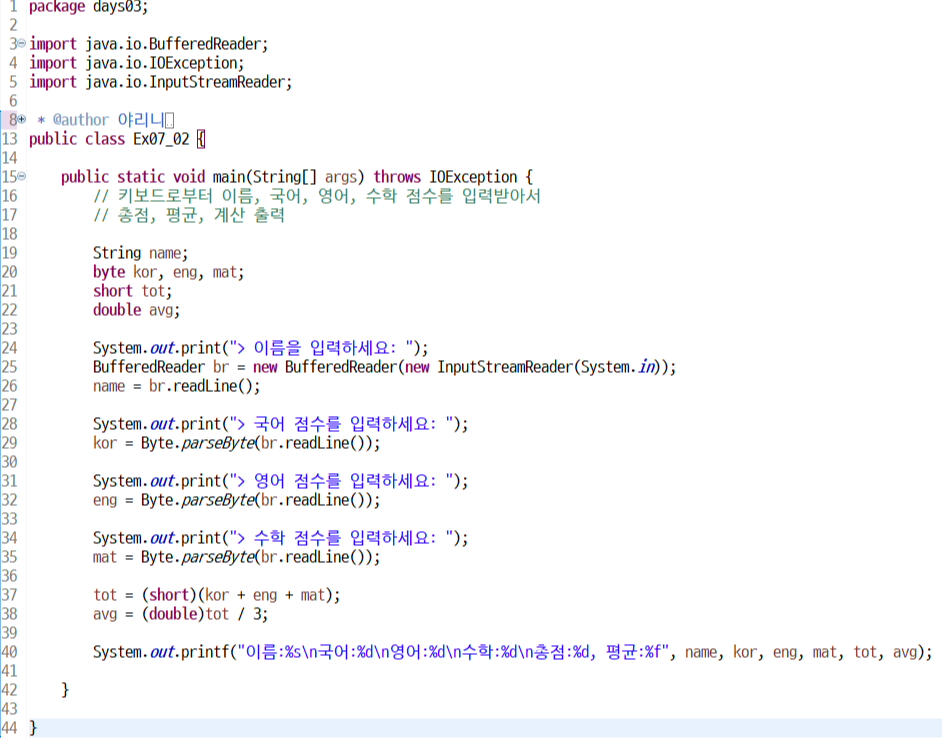Screen dimensions: 942x740
Task: Click the comment starting '// 키보드로부터 이름'
Action: click(x=317, y=196)
